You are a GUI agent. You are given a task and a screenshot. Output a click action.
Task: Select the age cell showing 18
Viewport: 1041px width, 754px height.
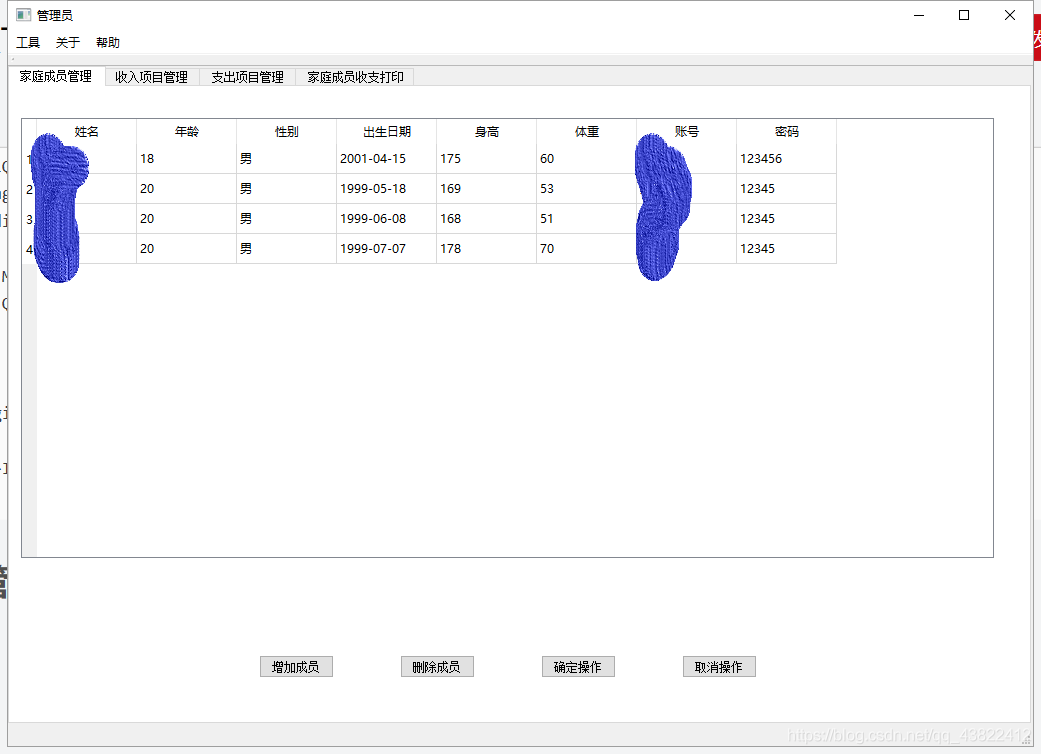pos(187,159)
